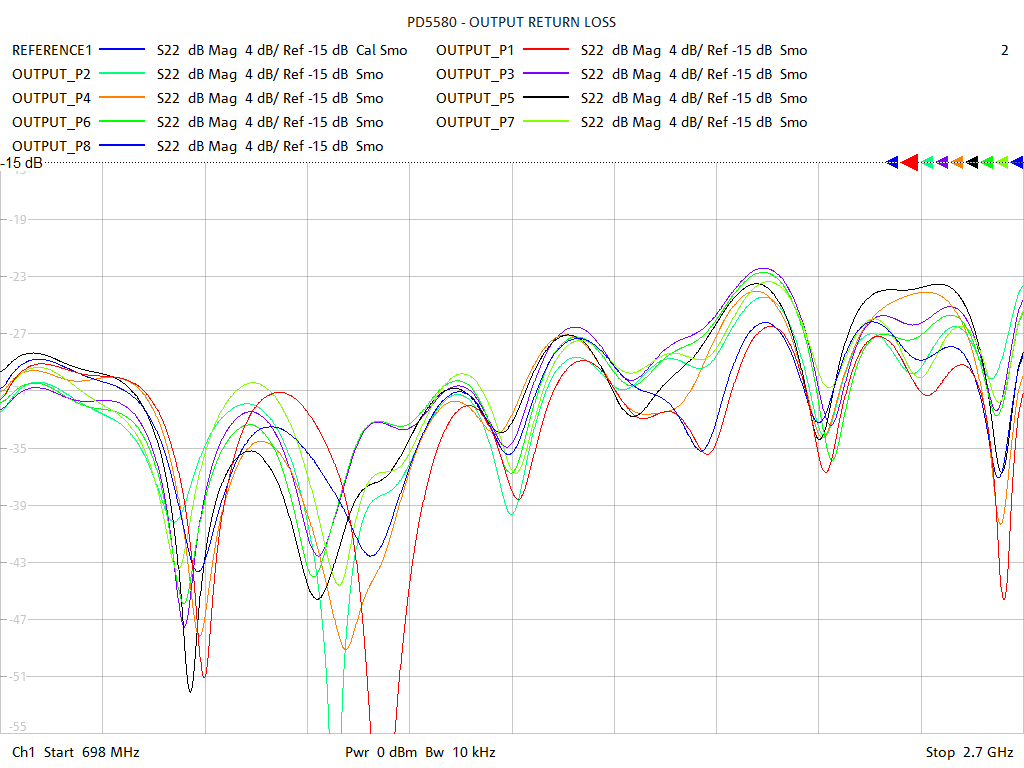
Task: Click the '-35' y-axis label
Action: [16, 448]
